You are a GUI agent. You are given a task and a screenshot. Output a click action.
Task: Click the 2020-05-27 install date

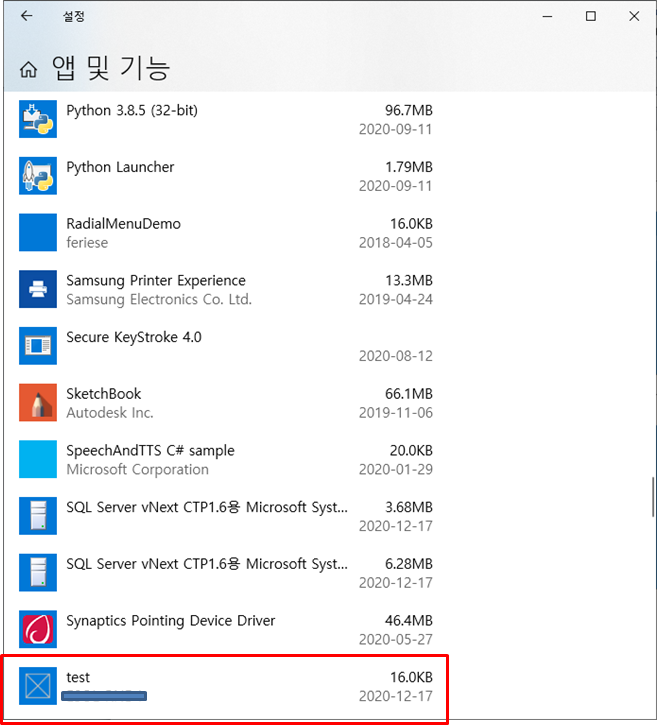396,640
